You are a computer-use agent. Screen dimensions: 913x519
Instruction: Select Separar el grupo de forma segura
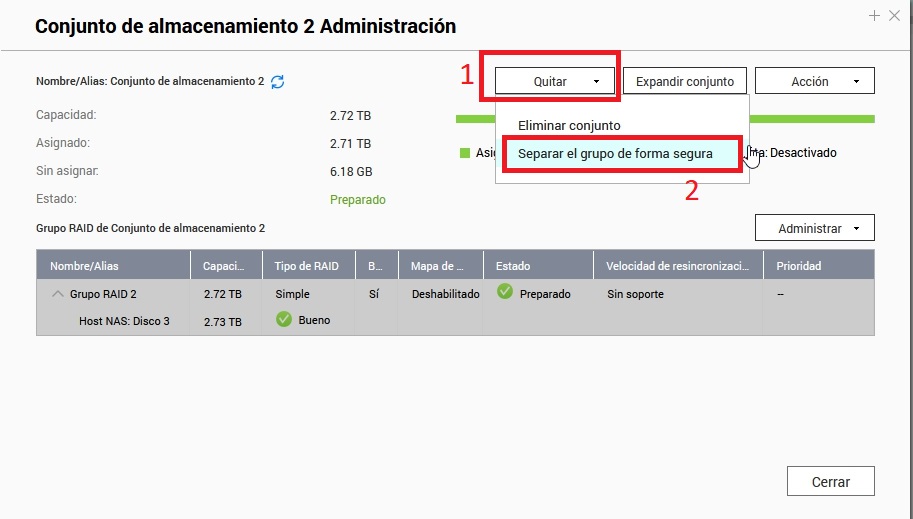(615, 154)
